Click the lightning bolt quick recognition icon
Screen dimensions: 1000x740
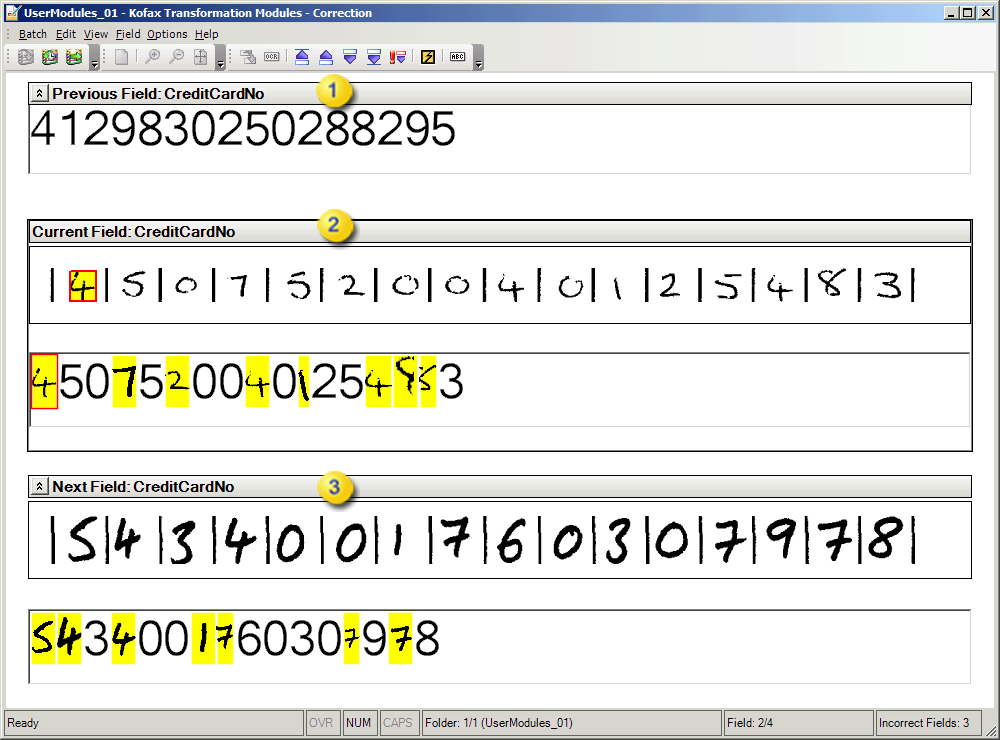pos(427,57)
